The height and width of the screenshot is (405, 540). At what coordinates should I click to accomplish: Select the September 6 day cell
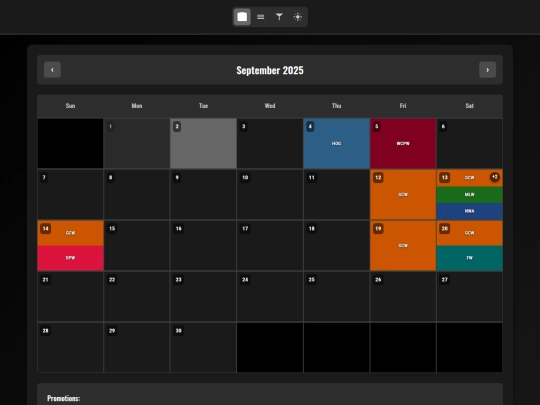(469, 144)
